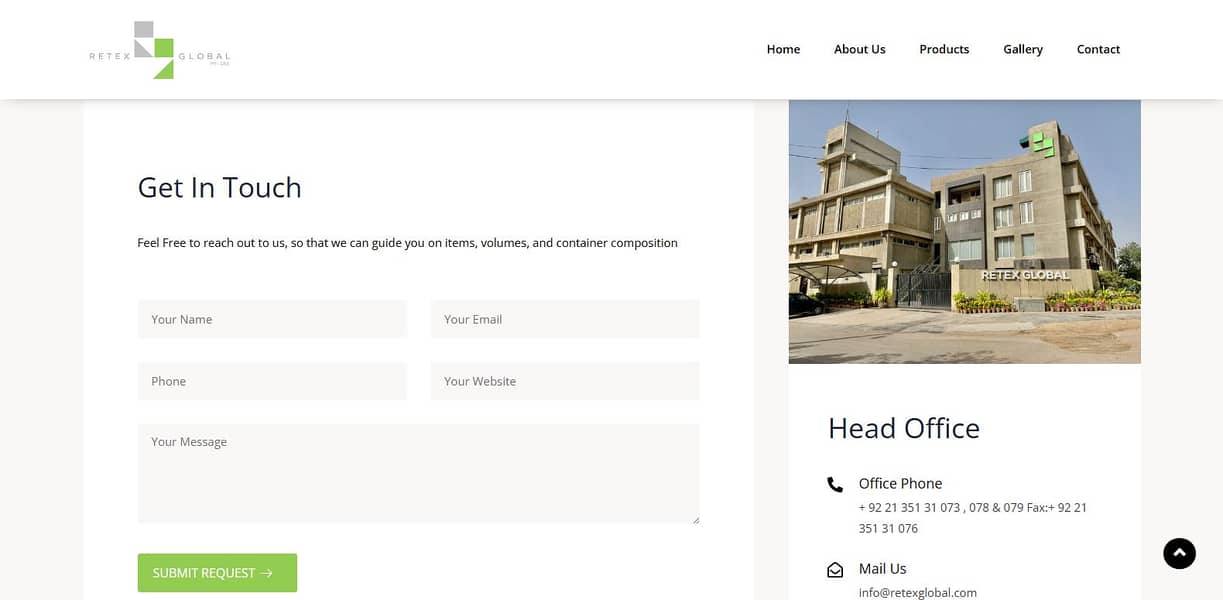1223x600 pixels.
Task: Click the info@retexglobal.com email address
Action: (x=917, y=592)
